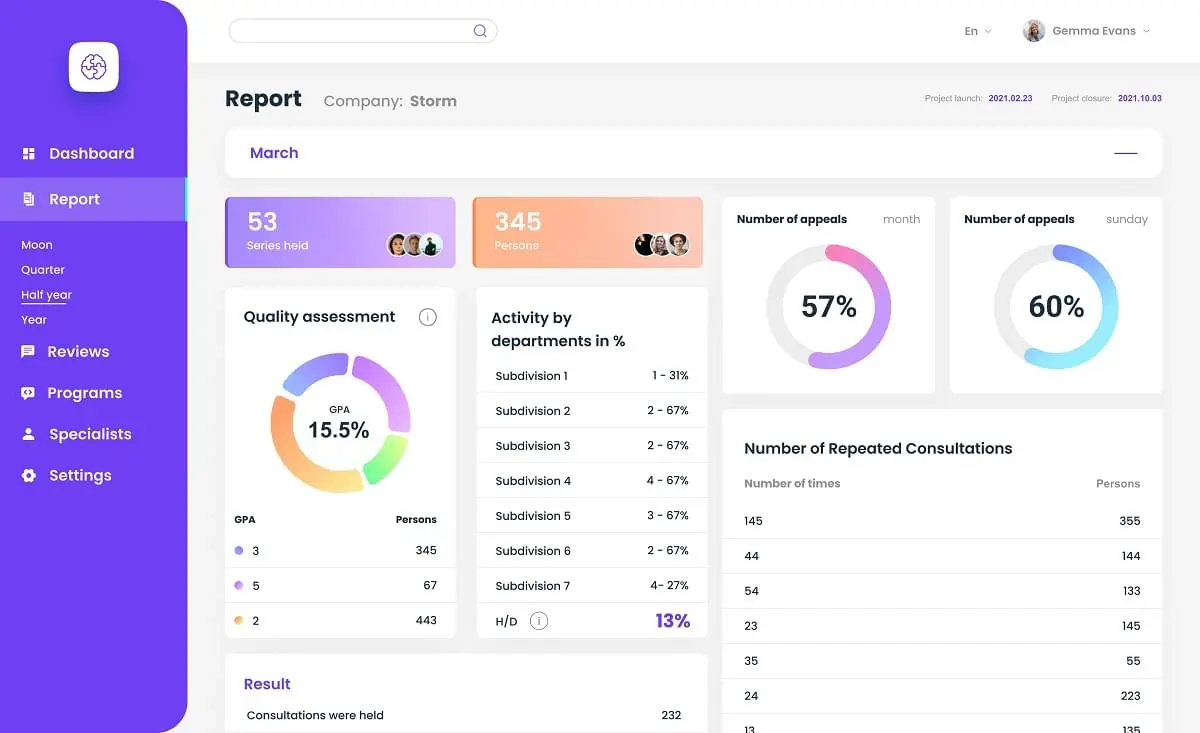Image resolution: width=1200 pixels, height=733 pixels.
Task: Open the Report menu item
Action: click(x=74, y=199)
